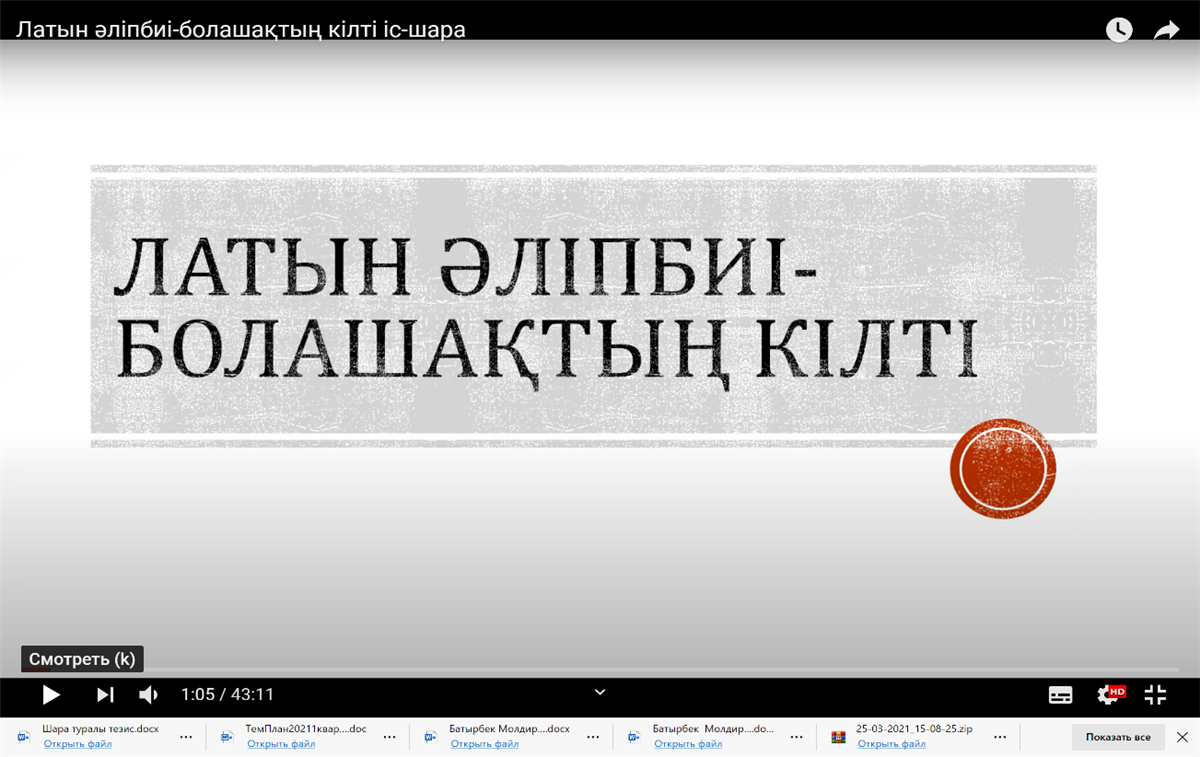The image size is (1200, 757).
Task: Expand the chevron in the player bar
Action: (x=600, y=691)
